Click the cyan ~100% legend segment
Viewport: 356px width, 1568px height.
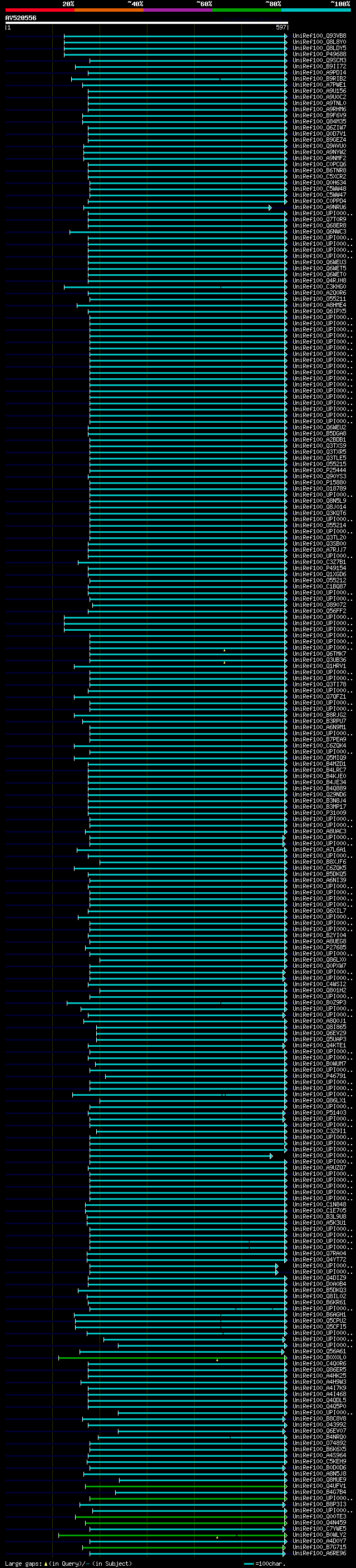click(316, 10)
